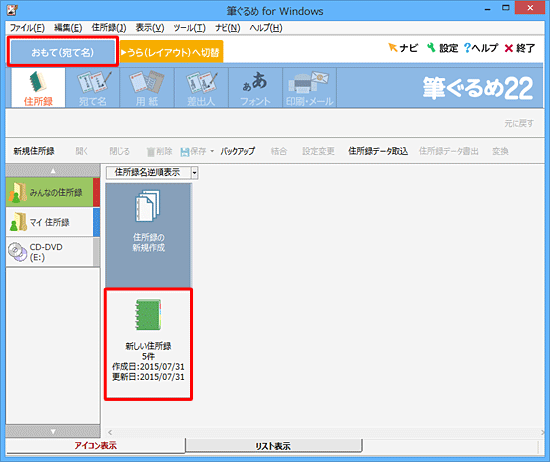The height and width of the screenshot is (462, 550).
Task: Open the 印刷・メール print and mail icon
Action: point(309,88)
